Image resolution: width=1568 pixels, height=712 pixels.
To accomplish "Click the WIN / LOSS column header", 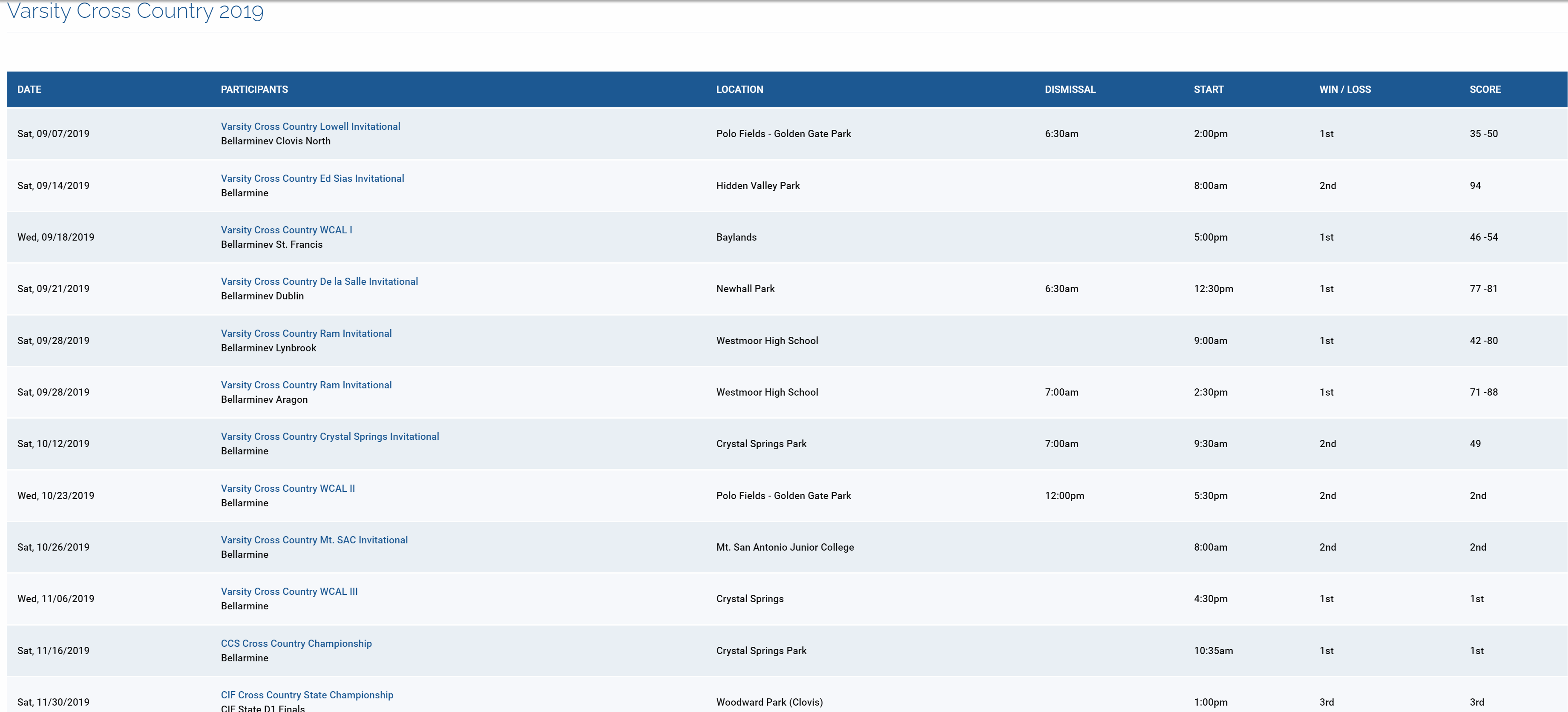I will tap(1345, 89).
